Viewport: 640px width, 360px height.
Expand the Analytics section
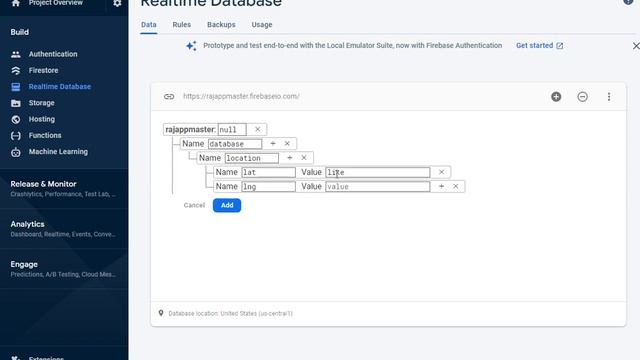click(x=64, y=229)
